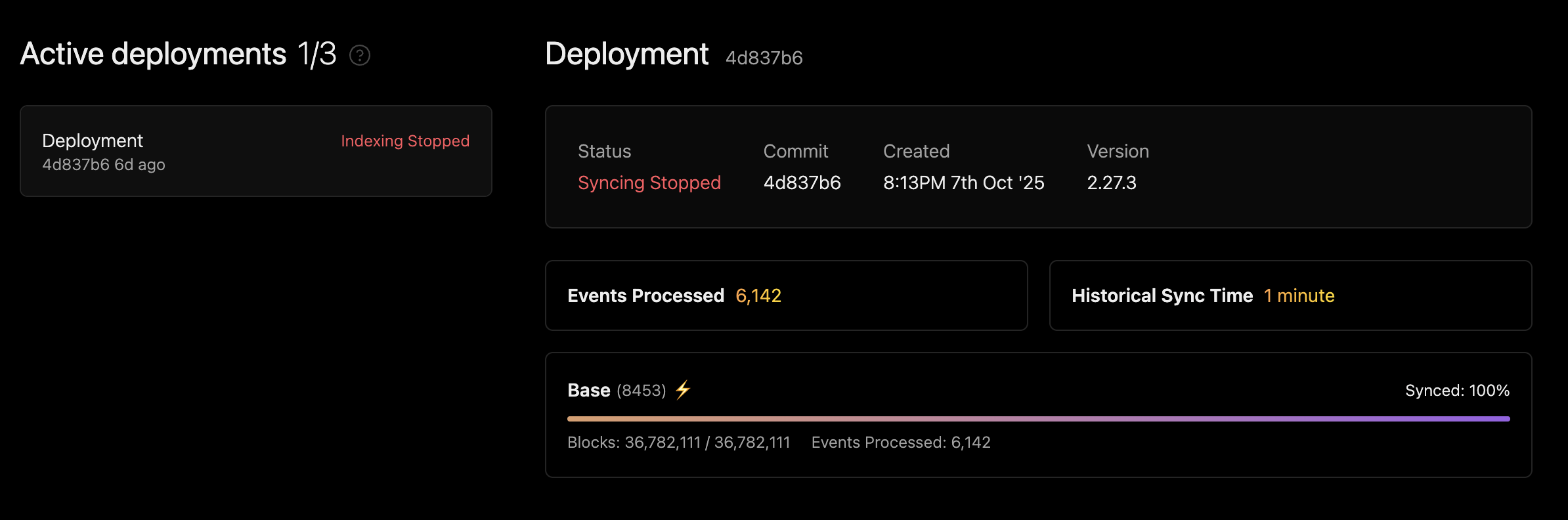Image resolution: width=1568 pixels, height=520 pixels.
Task: Click the Deployment heading hash 4d837b6
Action: [764, 58]
